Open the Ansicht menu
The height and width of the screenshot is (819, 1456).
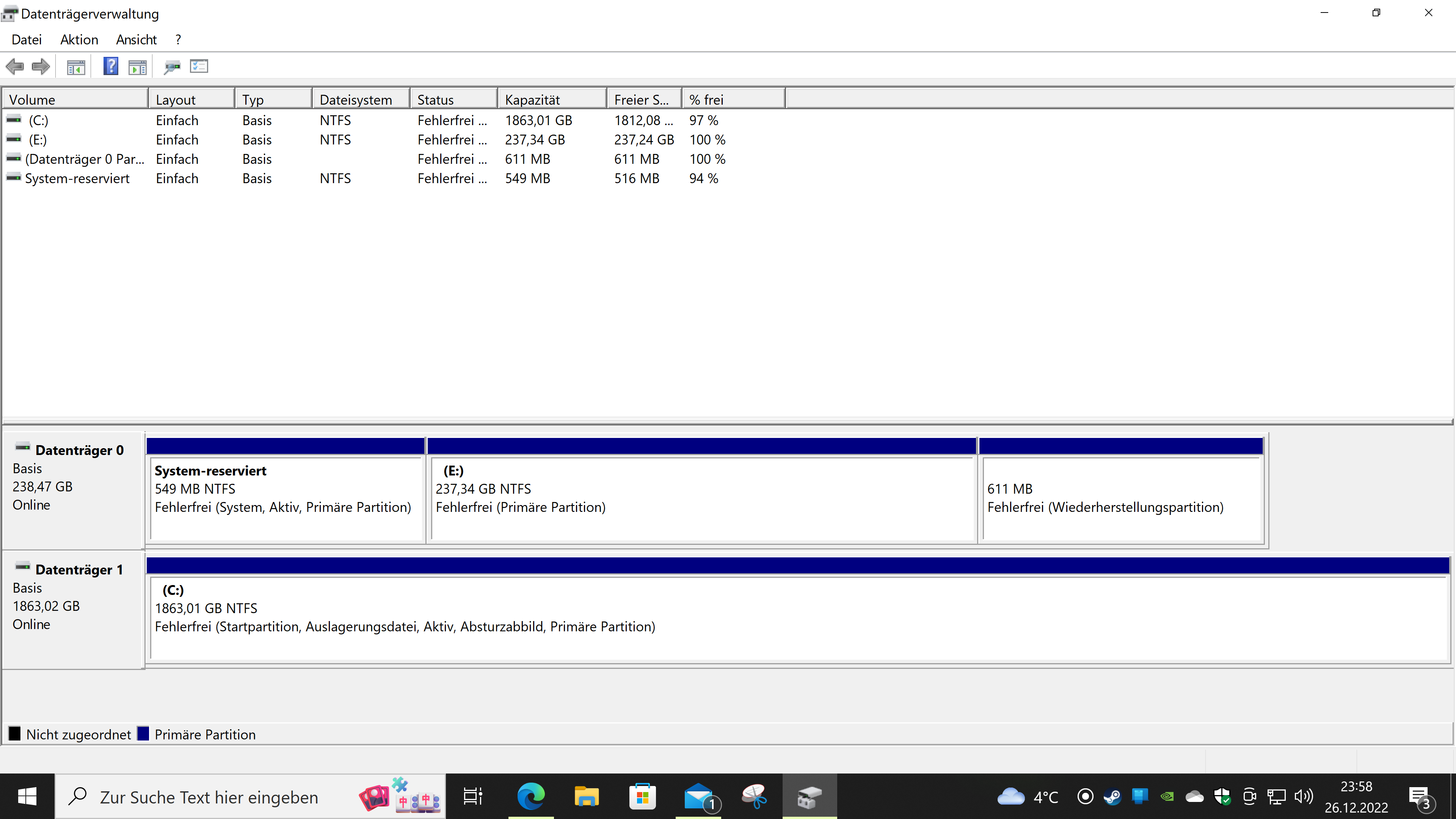(x=136, y=39)
